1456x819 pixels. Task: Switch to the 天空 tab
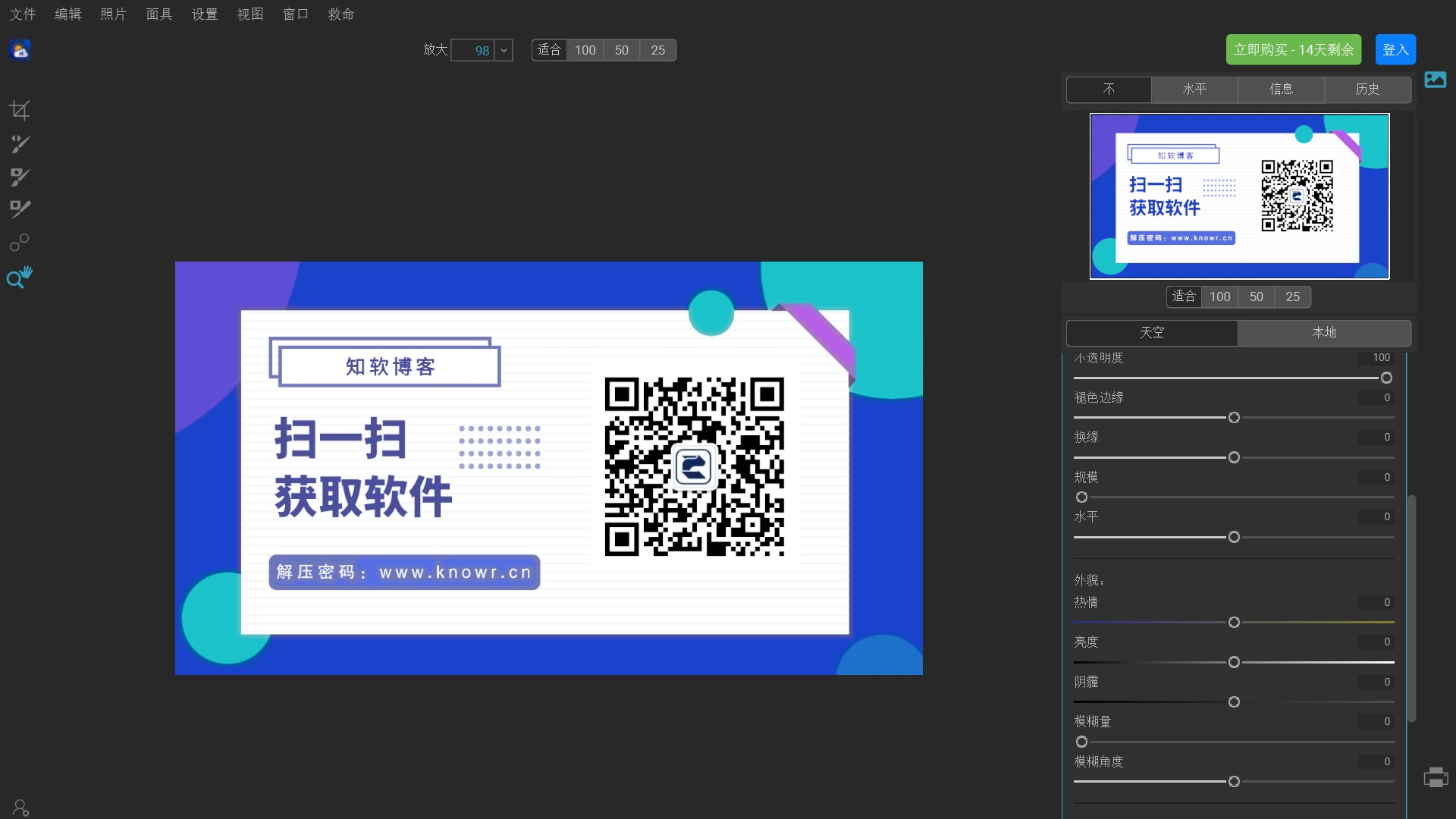[1152, 333]
